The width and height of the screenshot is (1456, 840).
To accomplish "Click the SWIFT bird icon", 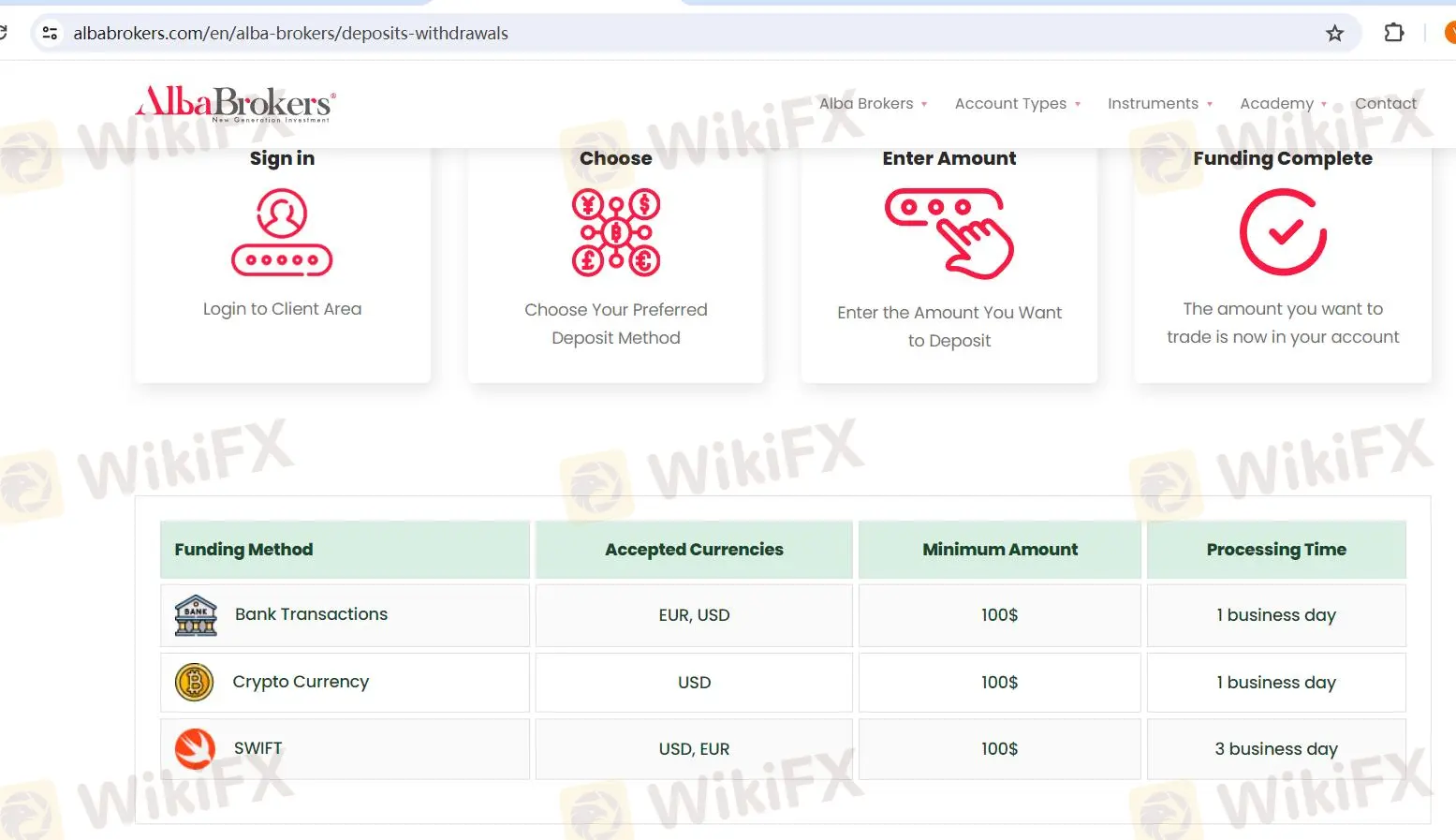I will click(195, 749).
